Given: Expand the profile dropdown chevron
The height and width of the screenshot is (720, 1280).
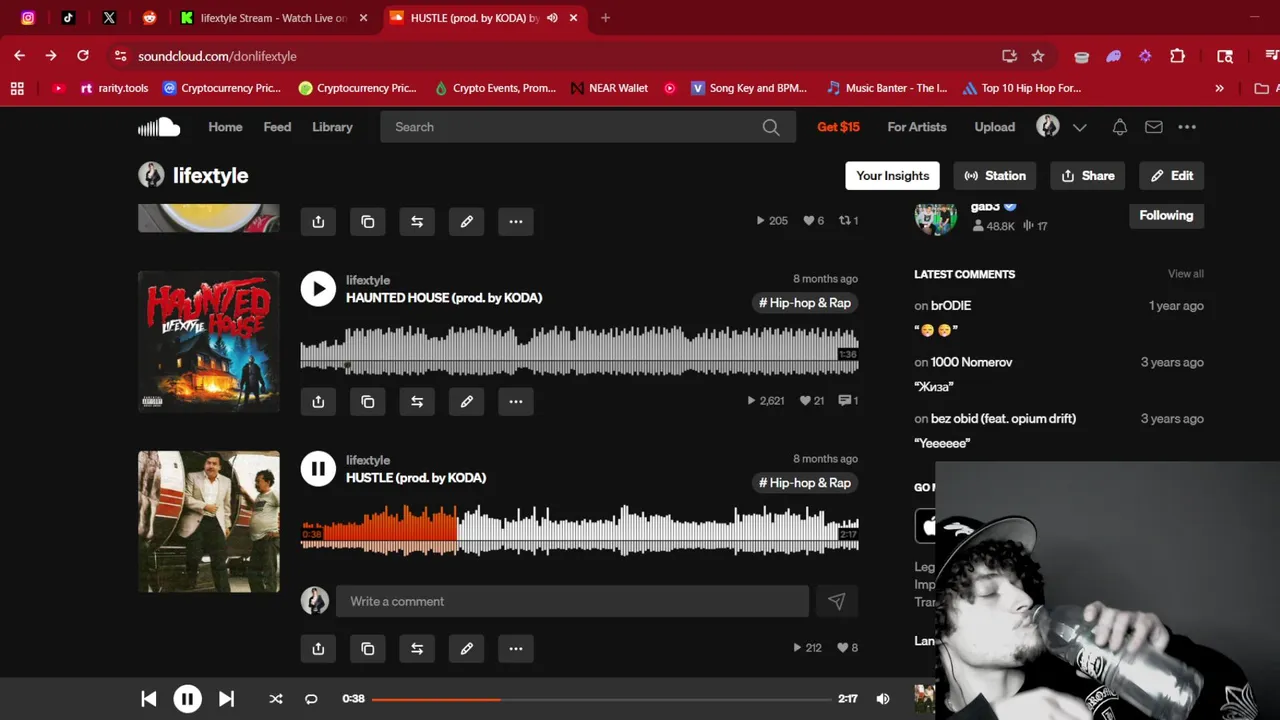Looking at the screenshot, I should tap(1079, 127).
